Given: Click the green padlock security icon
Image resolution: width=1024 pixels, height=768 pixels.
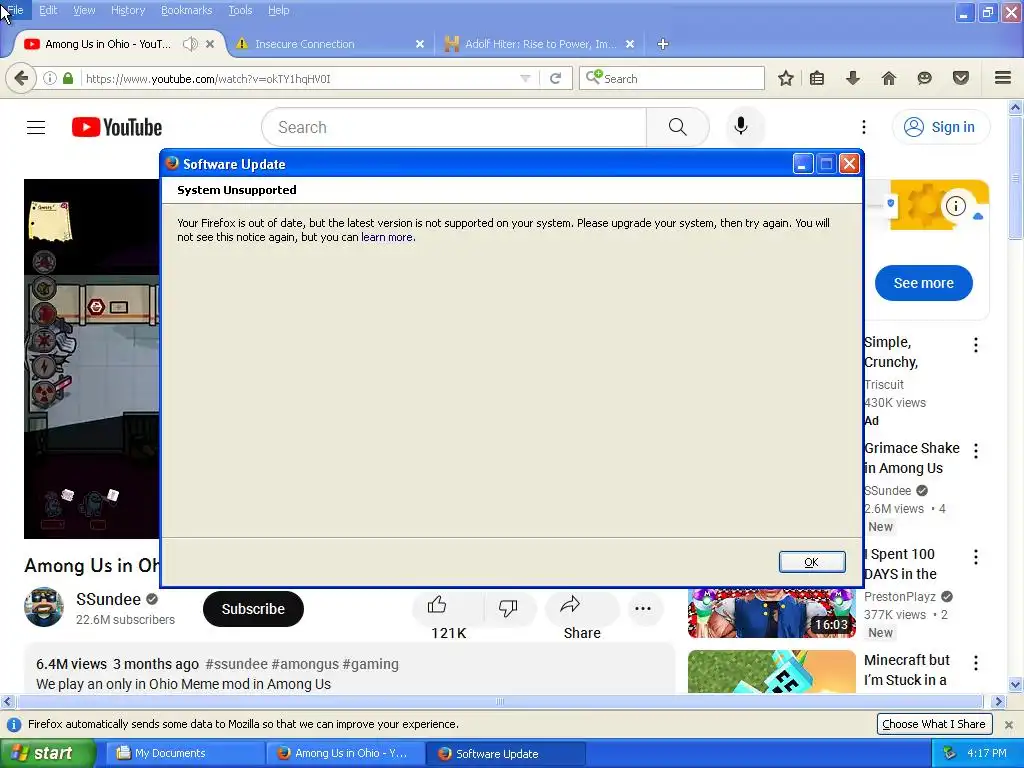Looking at the screenshot, I should (x=68, y=78).
